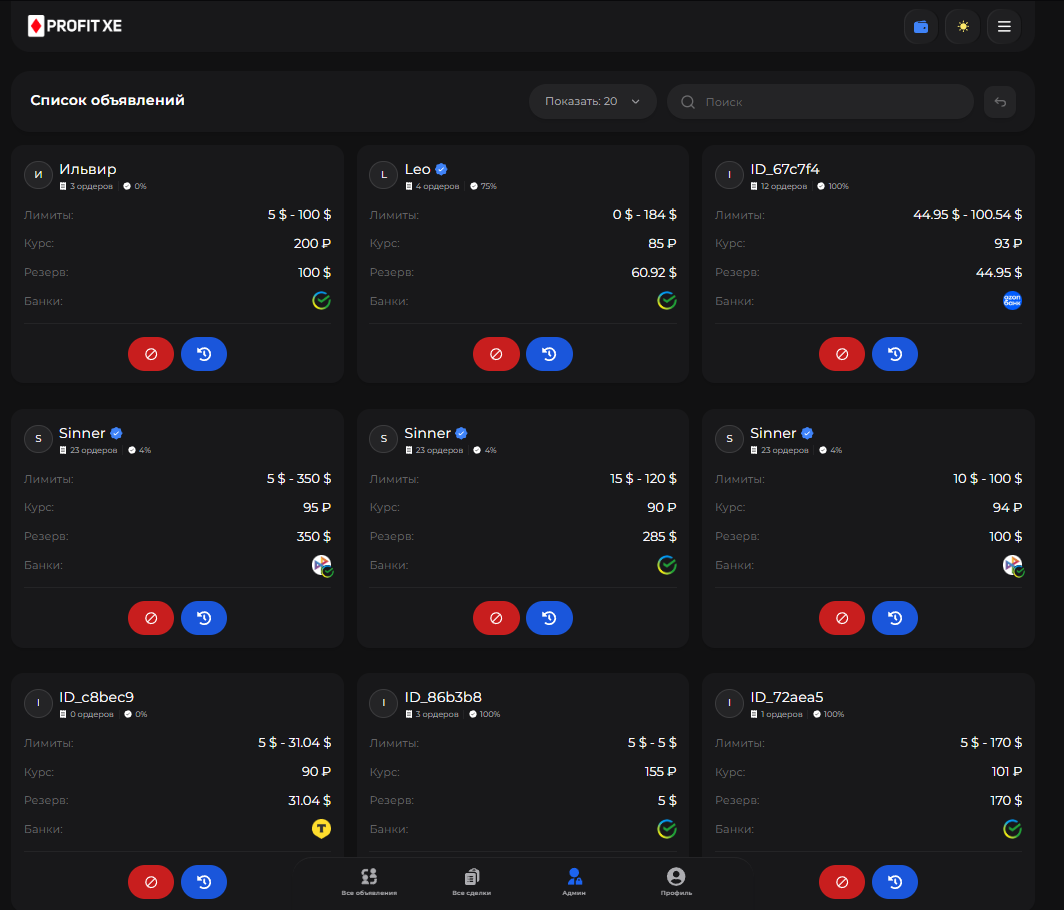Click ID_c8bec9 reserve 31.04 $
Screen dimensions: 1064x910
[x=309, y=800]
